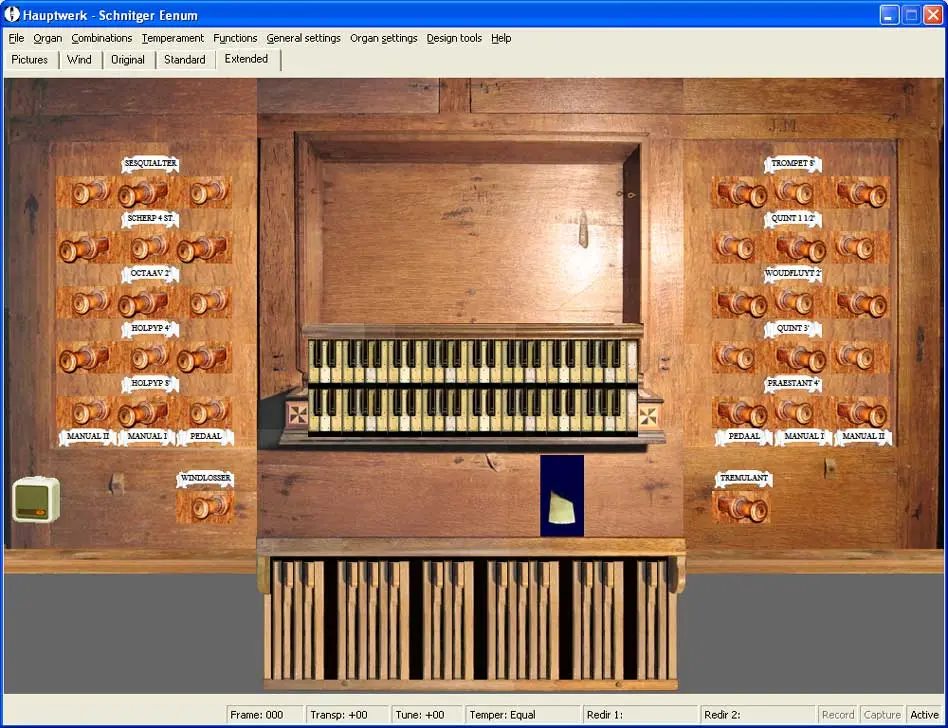948x728 pixels.
Task: Open the Temperament menu
Action: (x=172, y=38)
